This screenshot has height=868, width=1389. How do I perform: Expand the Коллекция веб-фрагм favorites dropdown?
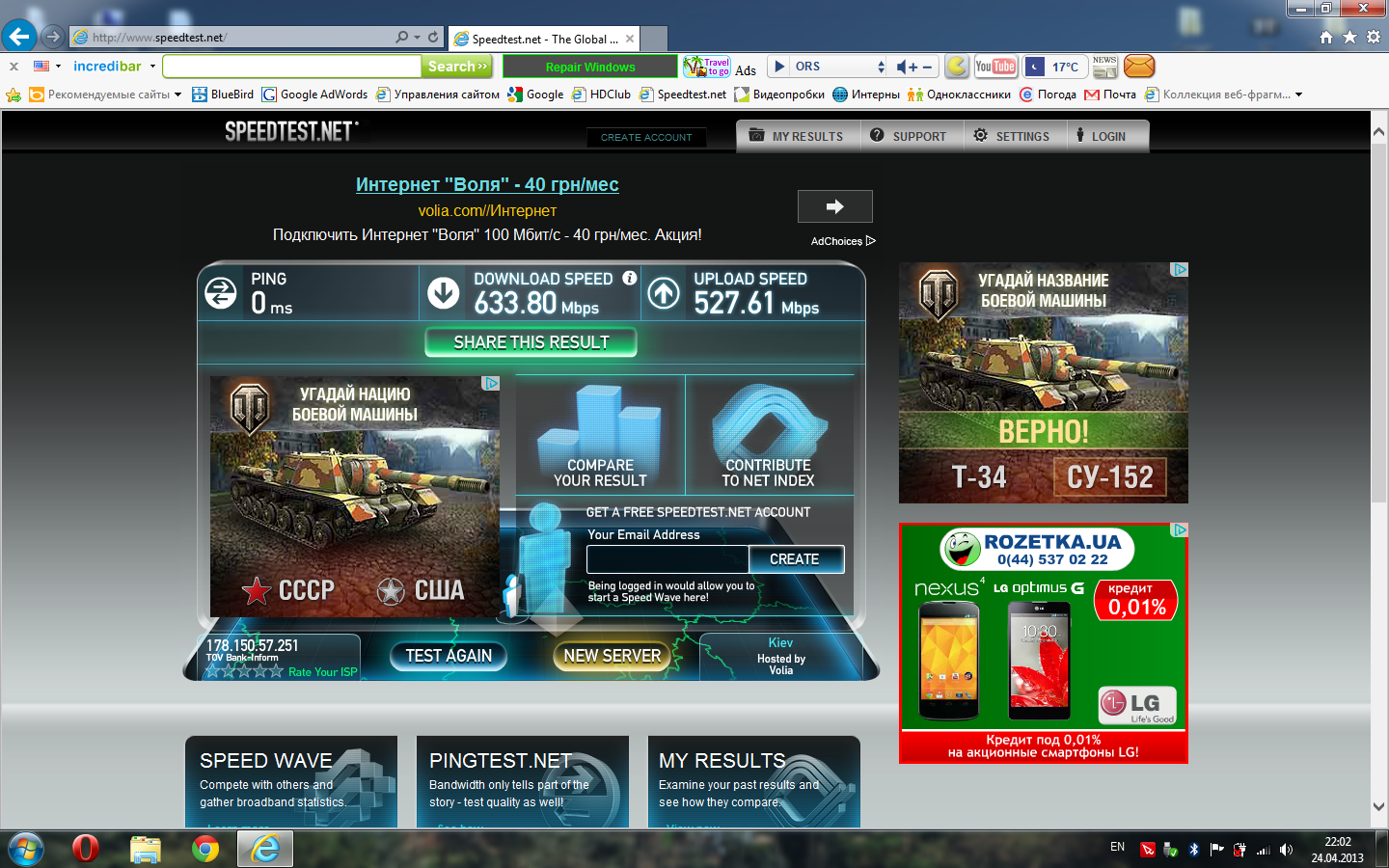[x=1298, y=95]
